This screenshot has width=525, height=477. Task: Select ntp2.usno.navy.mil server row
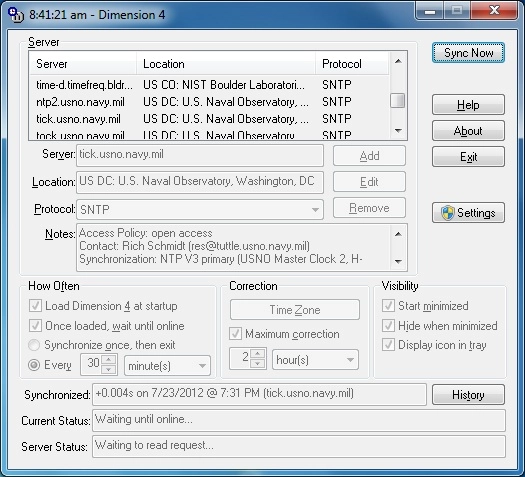tap(209, 102)
